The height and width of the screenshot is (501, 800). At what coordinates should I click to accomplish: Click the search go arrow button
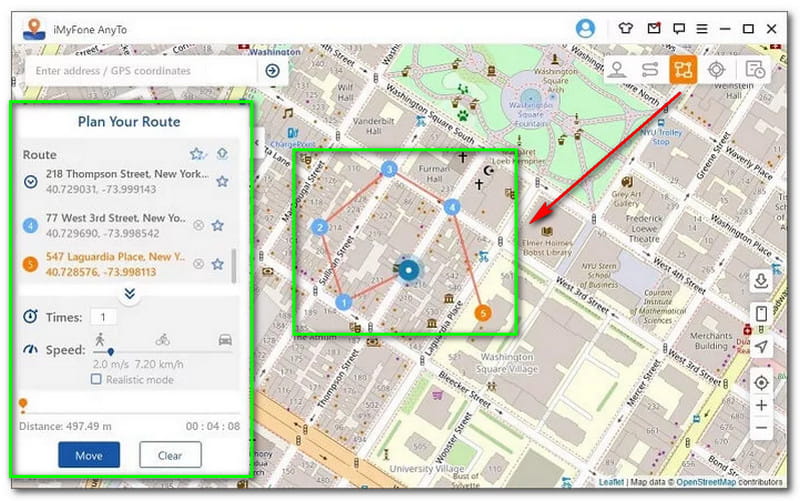(x=272, y=70)
